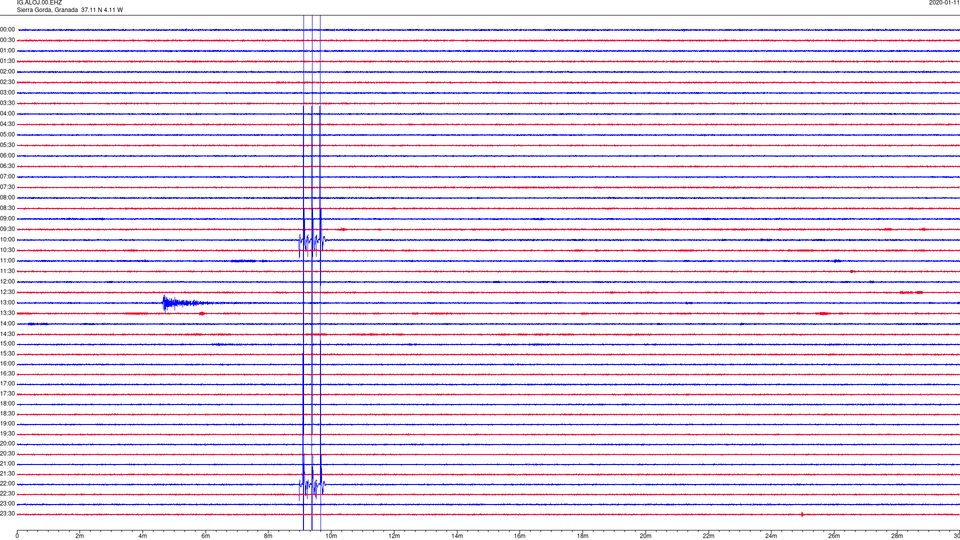Click the 6m tick on the minute axis

pos(206,536)
